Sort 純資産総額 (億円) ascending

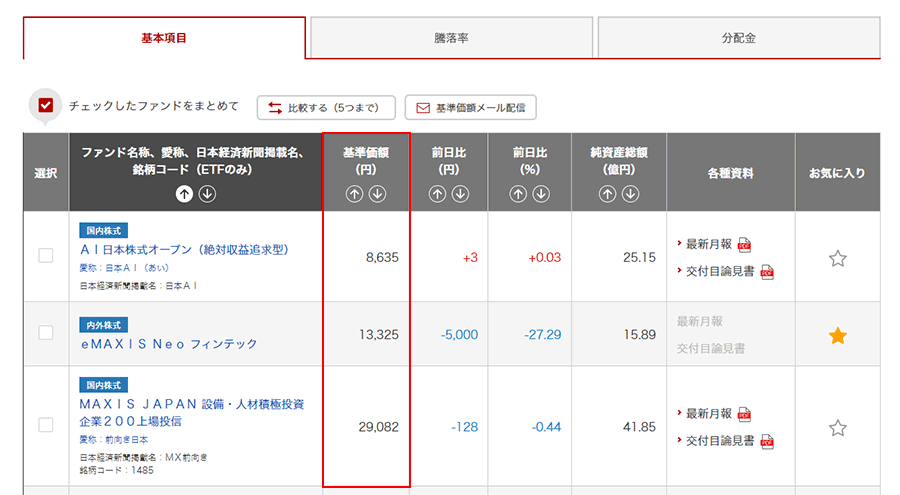607,194
